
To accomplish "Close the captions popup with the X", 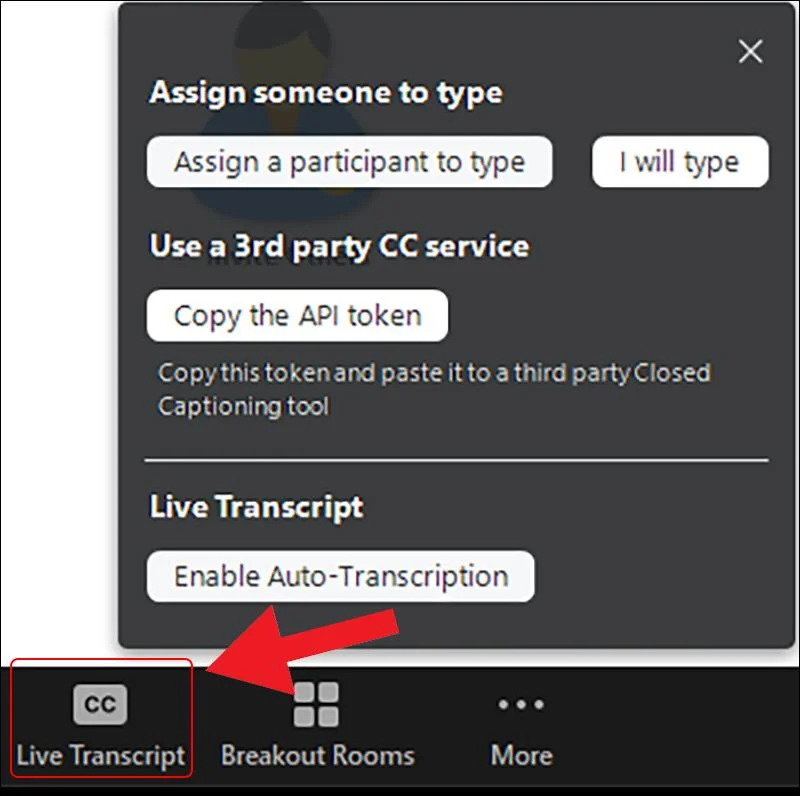I will tap(750, 52).
